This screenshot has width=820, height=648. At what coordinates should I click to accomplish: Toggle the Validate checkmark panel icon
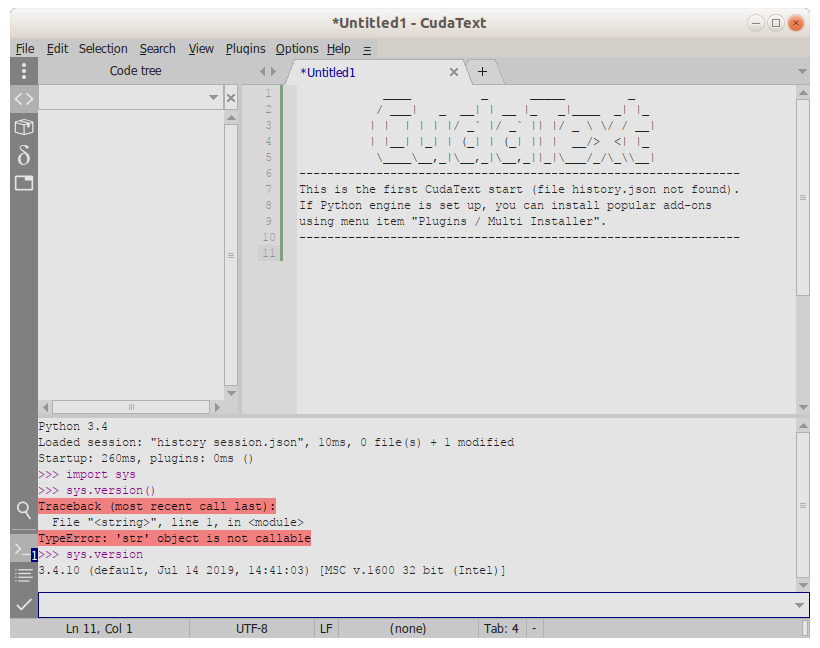[24, 604]
